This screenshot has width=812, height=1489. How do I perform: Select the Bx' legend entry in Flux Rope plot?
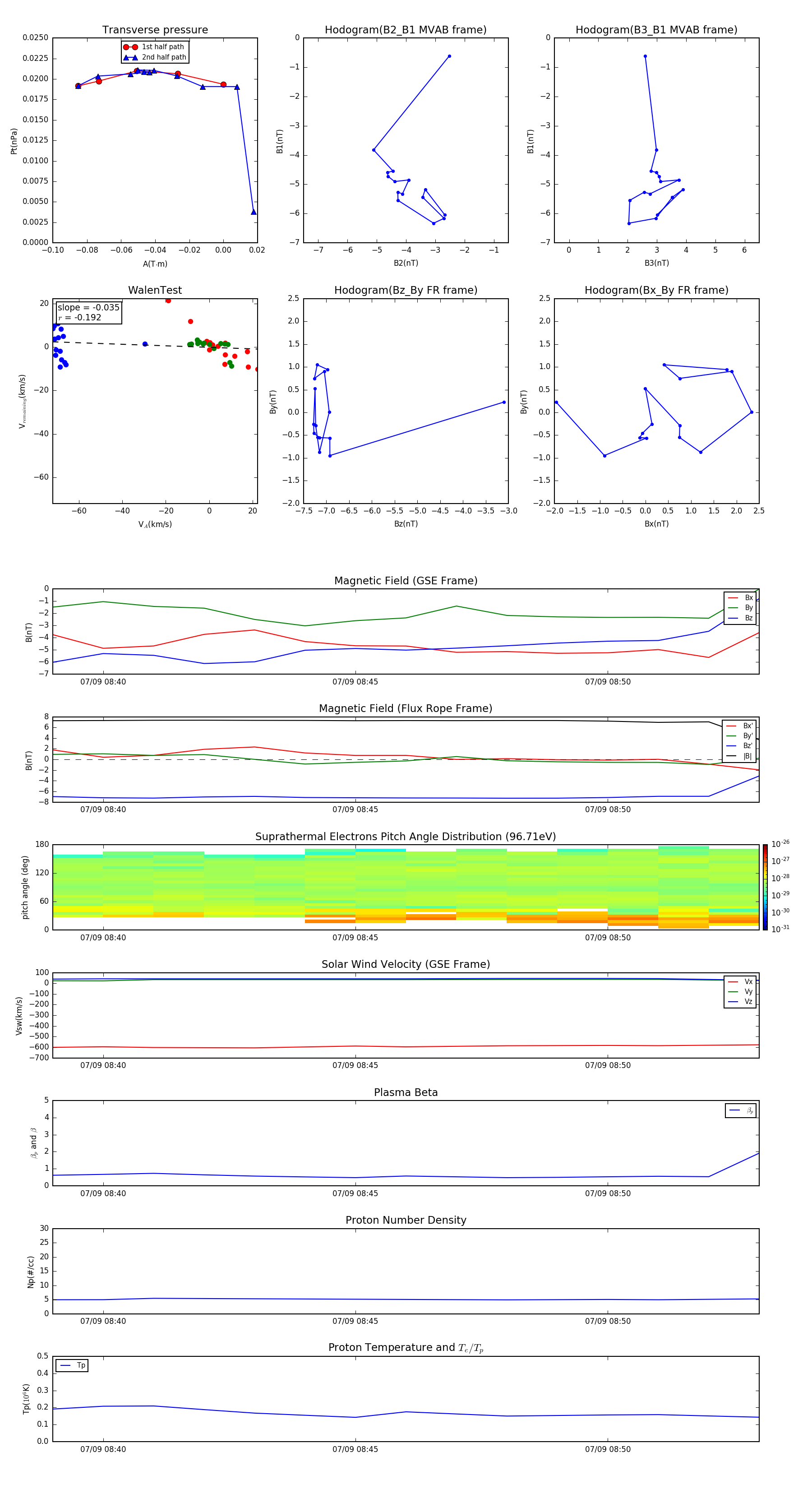(739, 726)
